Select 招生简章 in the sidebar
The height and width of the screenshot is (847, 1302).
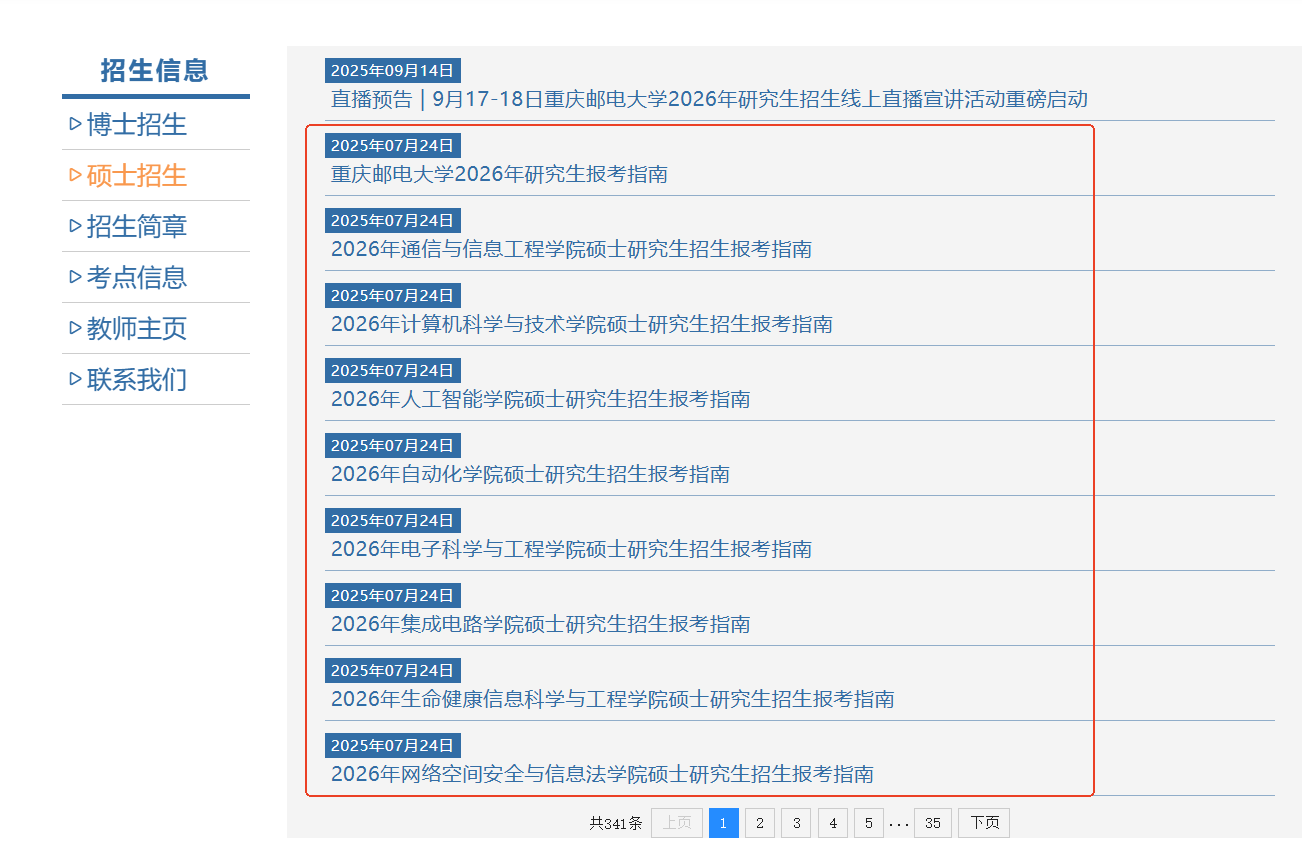point(137,227)
